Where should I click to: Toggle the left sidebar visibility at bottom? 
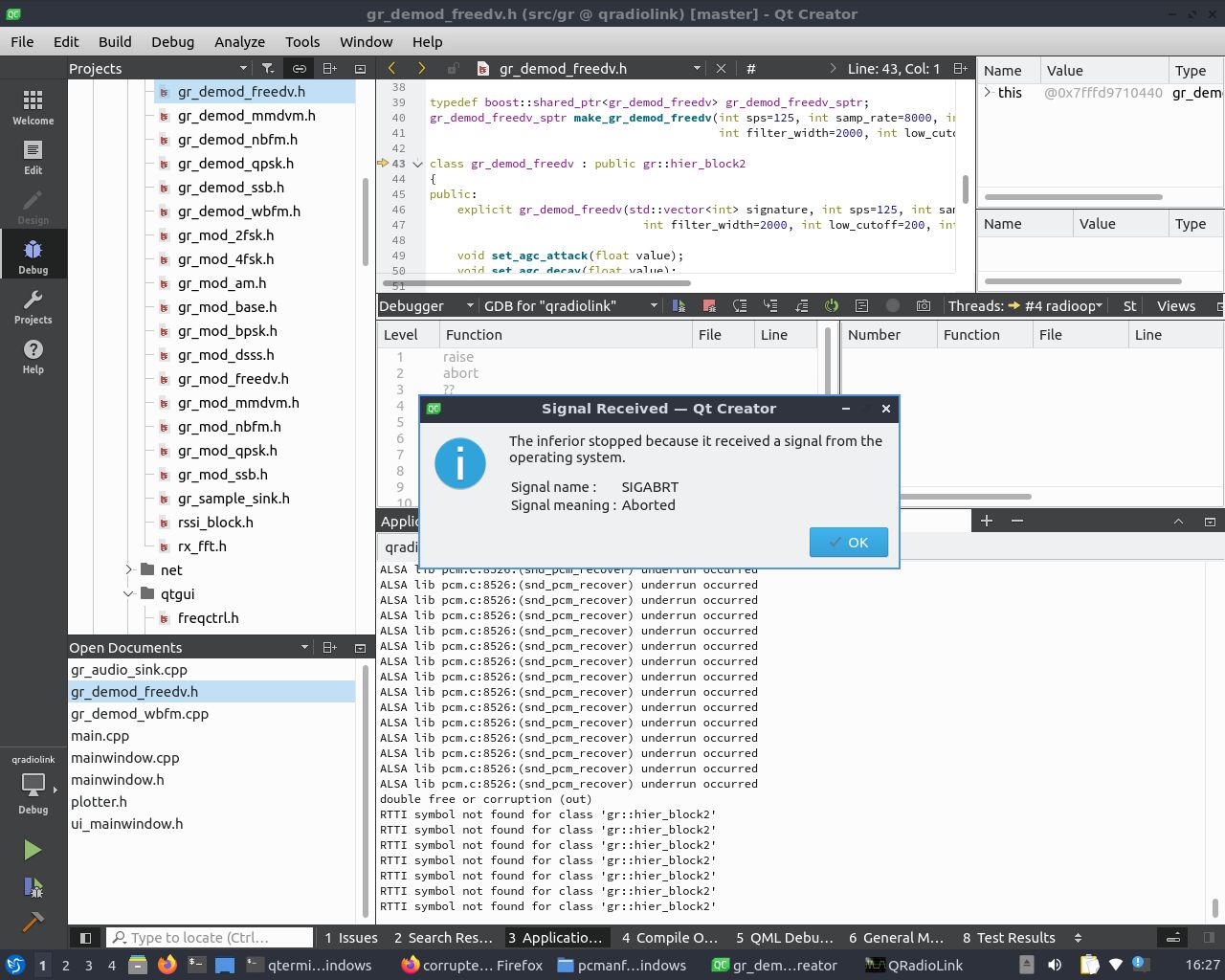[x=84, y=937]
